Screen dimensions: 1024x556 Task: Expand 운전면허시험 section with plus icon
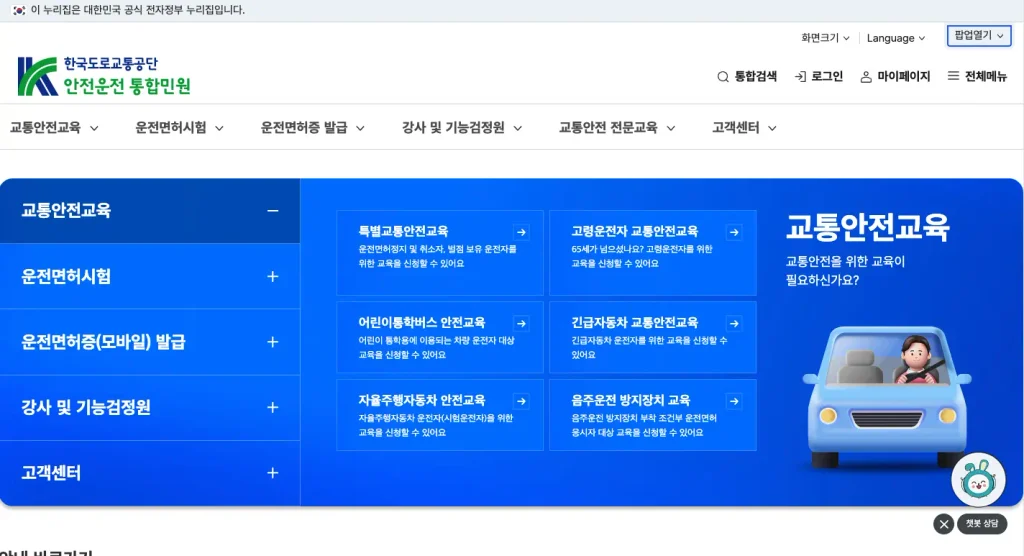272,276
